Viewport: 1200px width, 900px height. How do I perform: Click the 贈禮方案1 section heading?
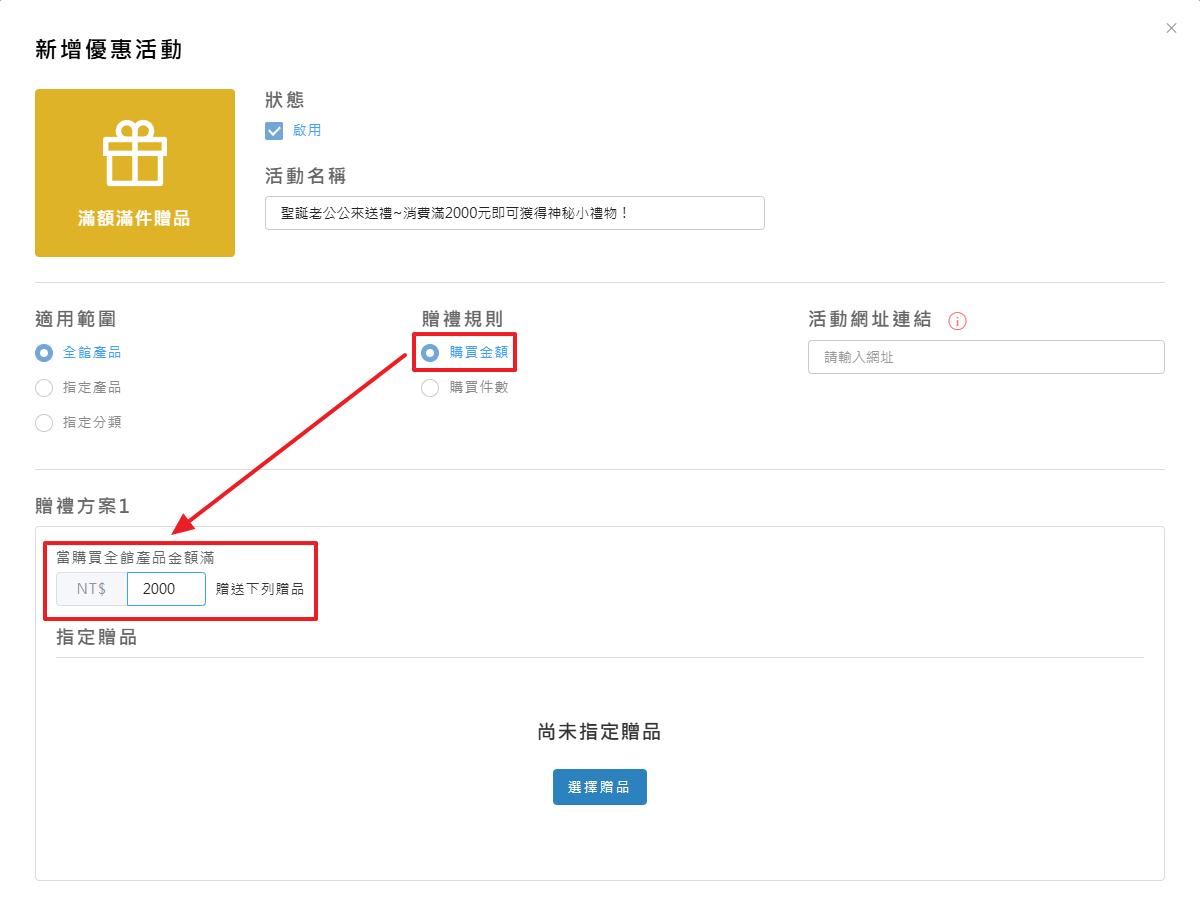point(83,506)
